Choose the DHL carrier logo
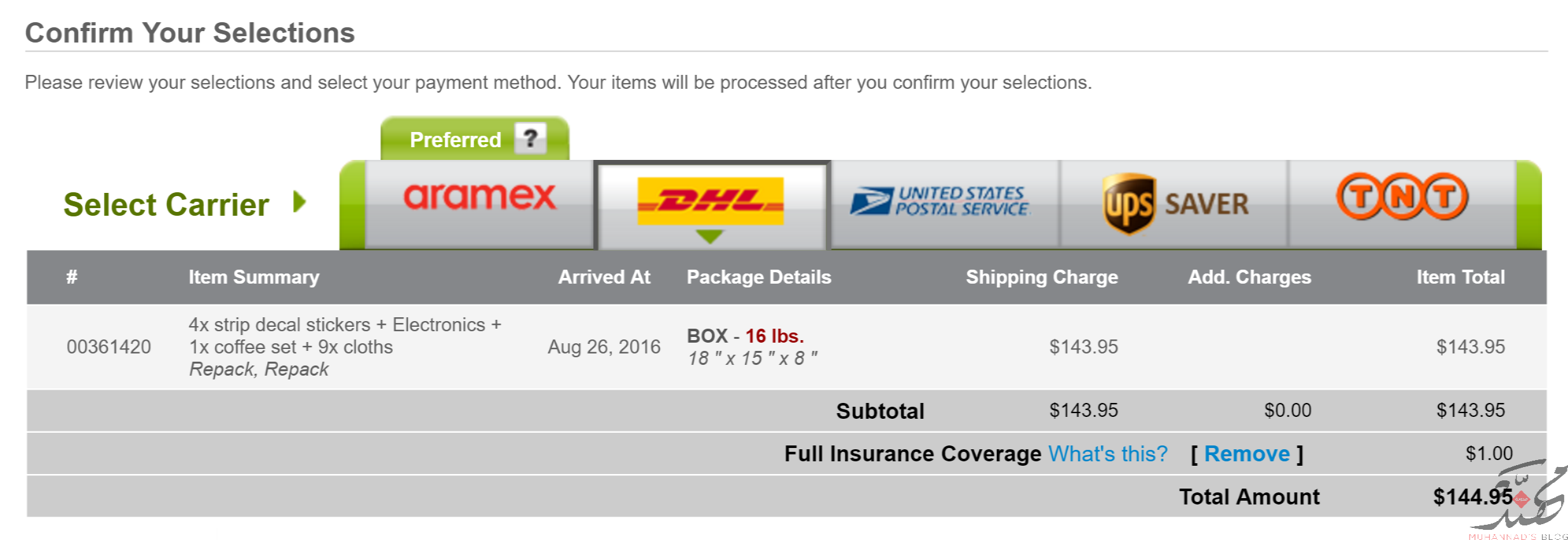 pyautogui.click(x=710, y=201)
